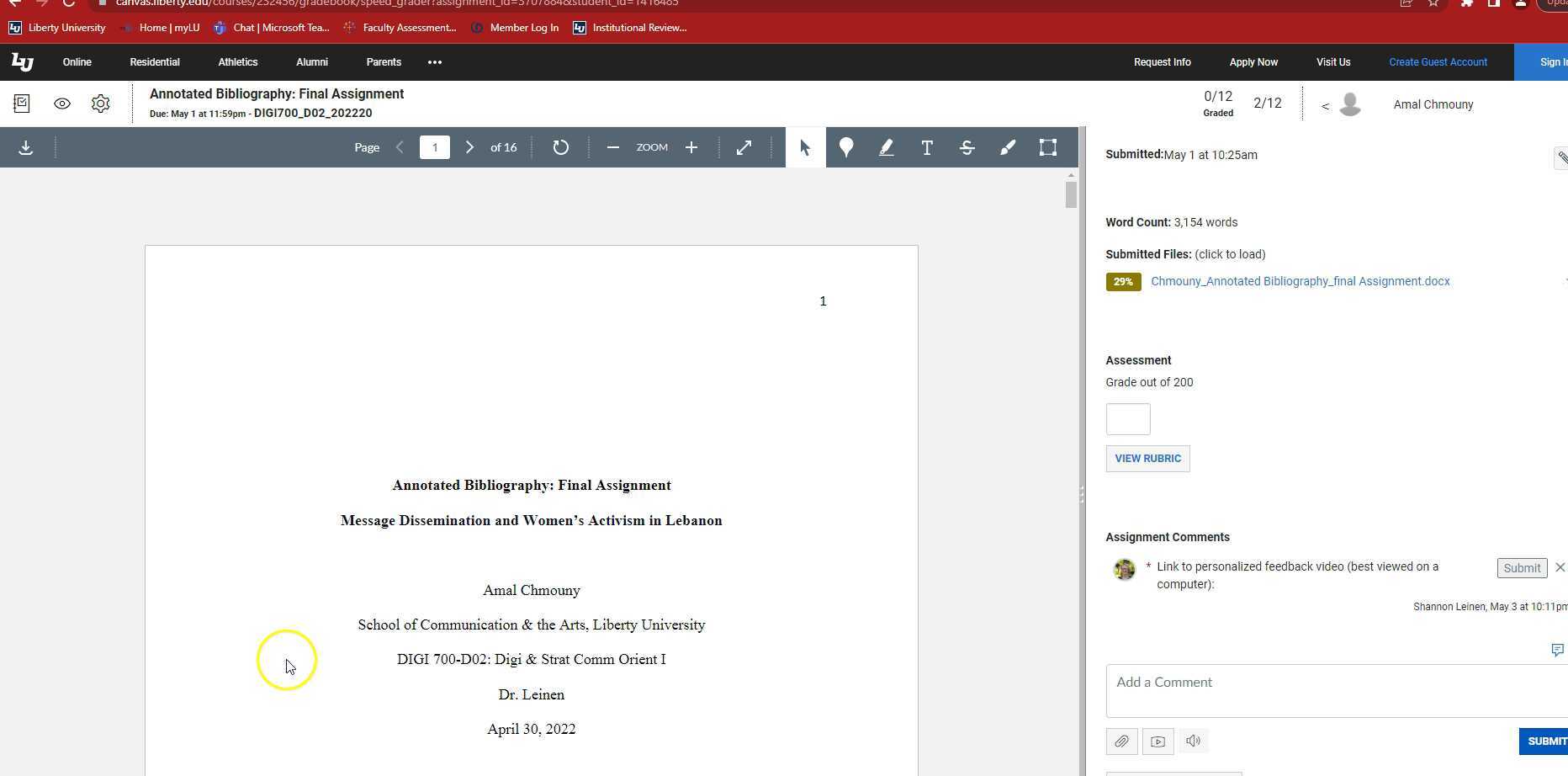Open the Alumni menu item
This screenshot has width=1568, height=776.
(312, 62)
